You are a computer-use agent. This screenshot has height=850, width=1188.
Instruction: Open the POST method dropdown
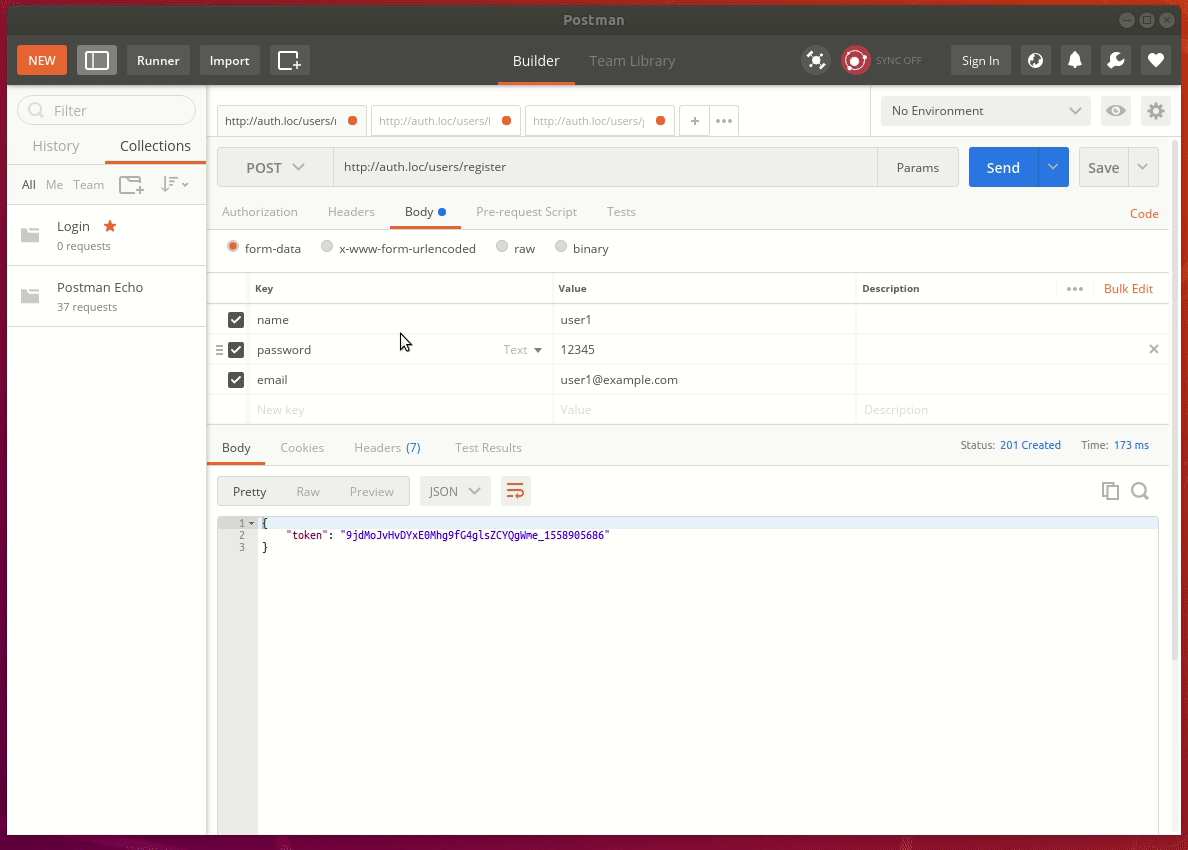pyautogui.click(x=275, y=167)
